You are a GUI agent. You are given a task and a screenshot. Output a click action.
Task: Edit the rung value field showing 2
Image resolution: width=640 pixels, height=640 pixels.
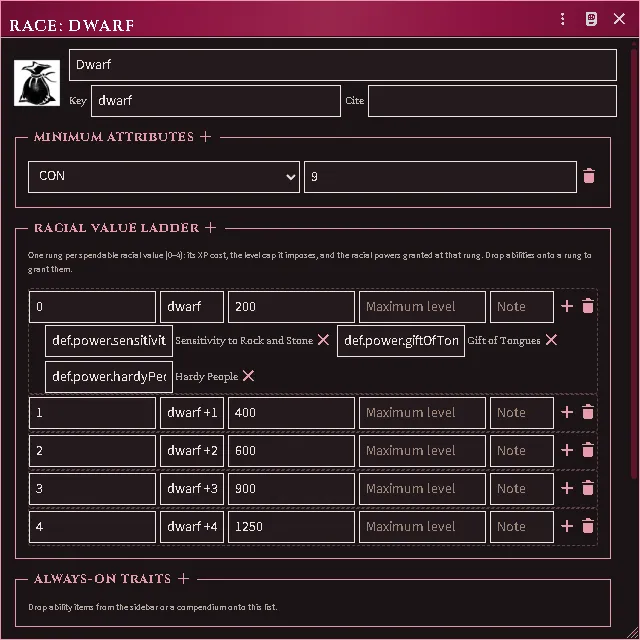click(x=92, y=451)
